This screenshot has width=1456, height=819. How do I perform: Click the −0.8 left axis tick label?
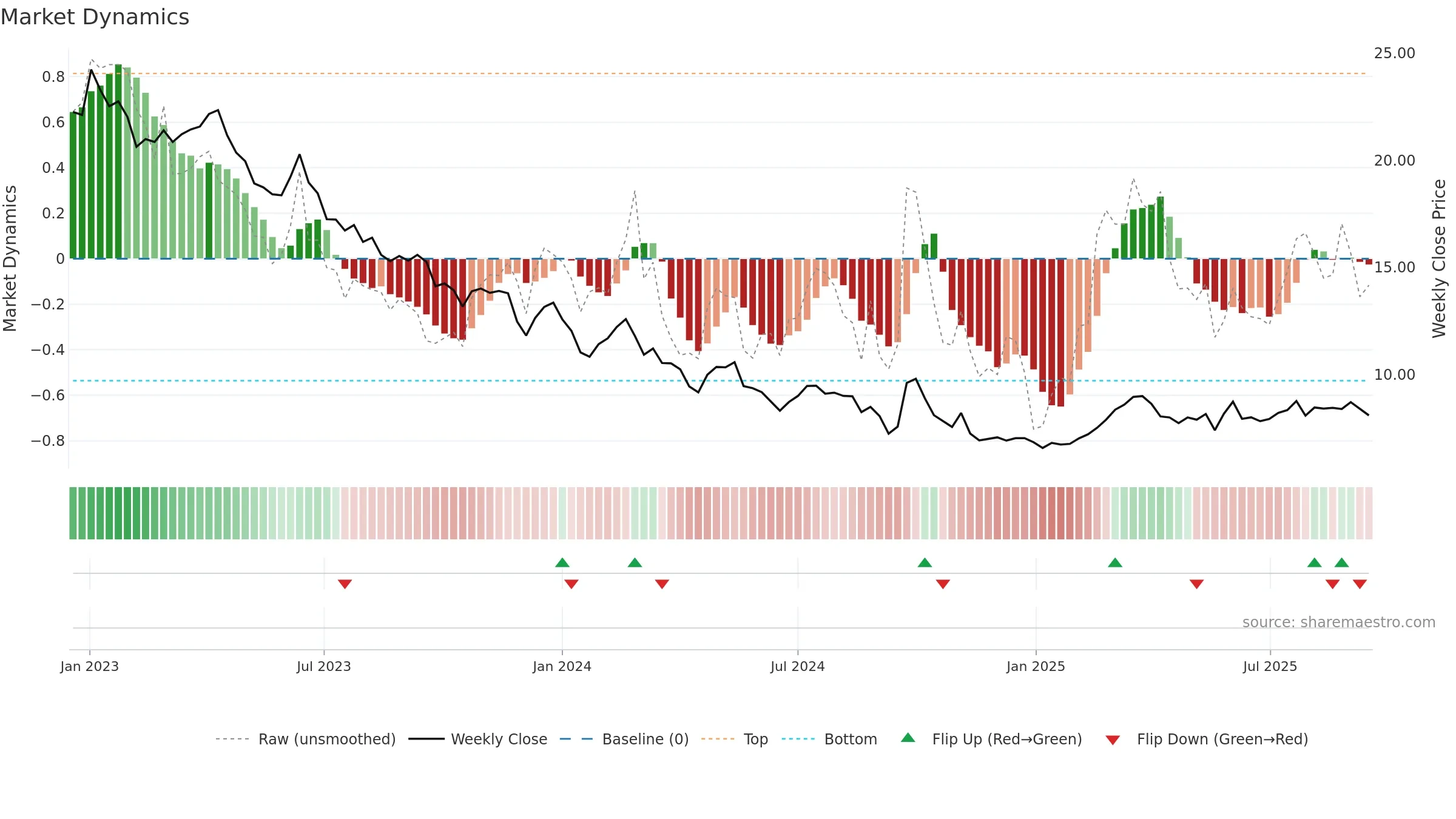coord(48,441)
